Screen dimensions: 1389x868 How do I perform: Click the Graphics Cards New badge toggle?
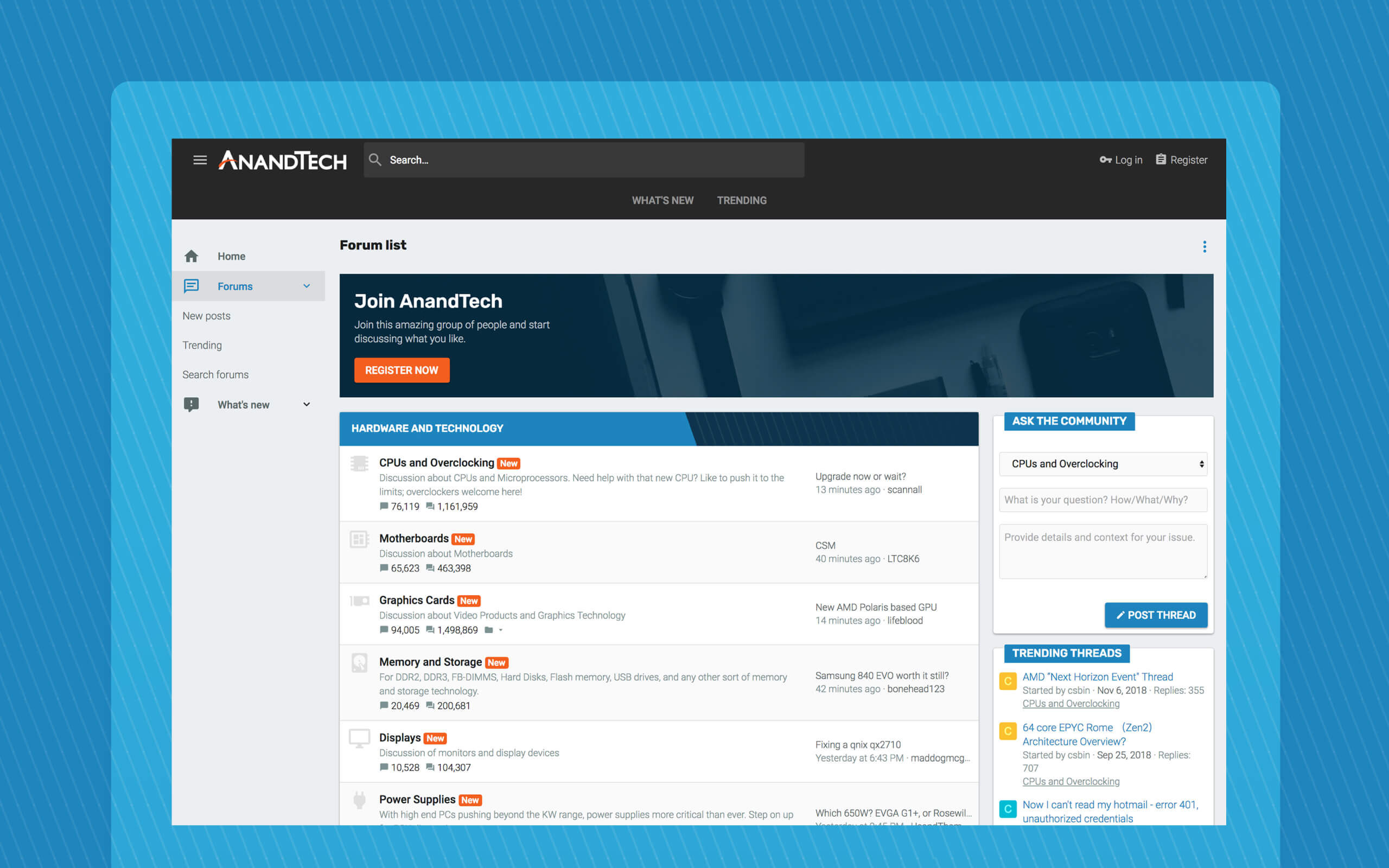[x=468, y=600]
